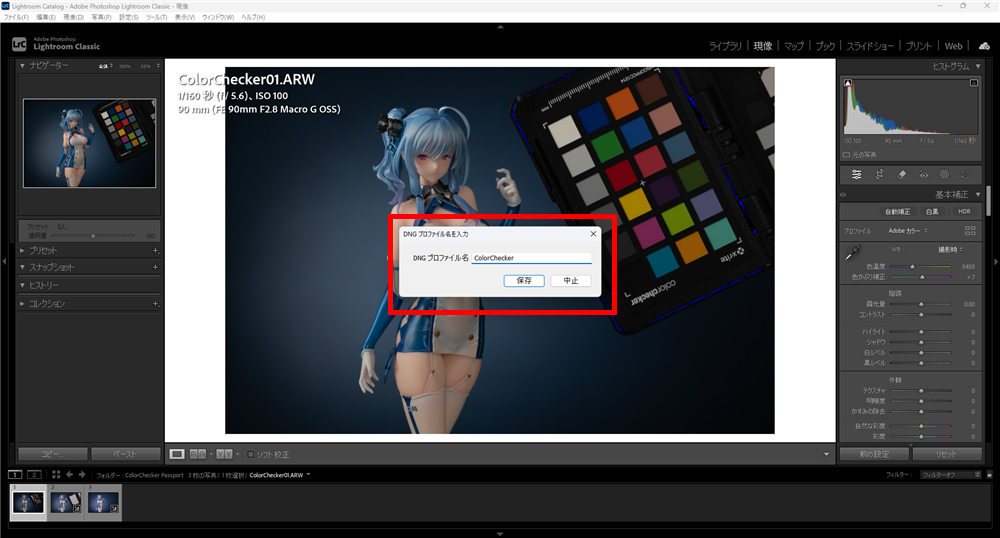1000x538 pixels.
Task: Switch to the プリント module
Action: pos(919,46)
